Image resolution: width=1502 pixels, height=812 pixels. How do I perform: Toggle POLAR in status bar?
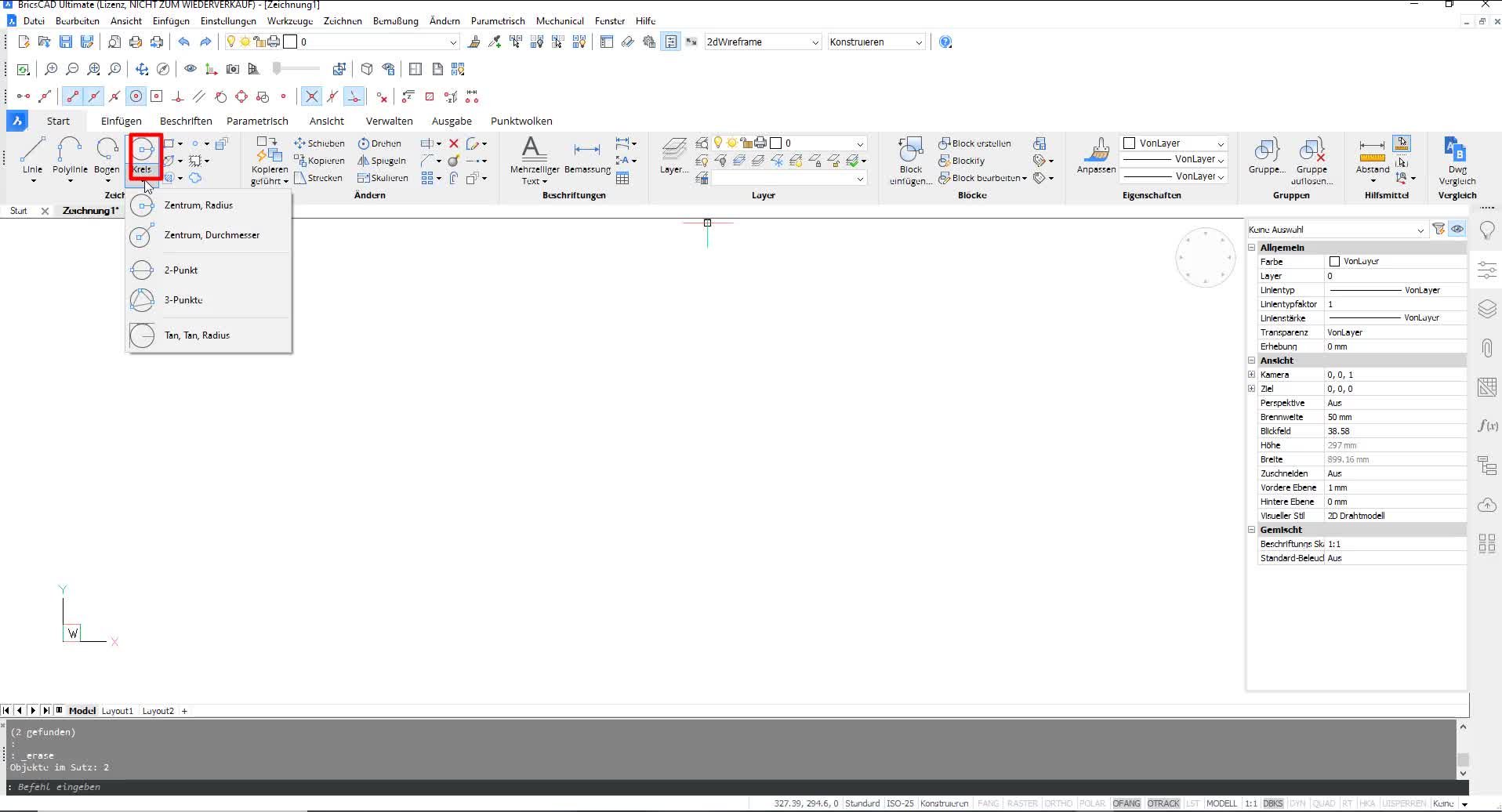[x=1093, y=803]
